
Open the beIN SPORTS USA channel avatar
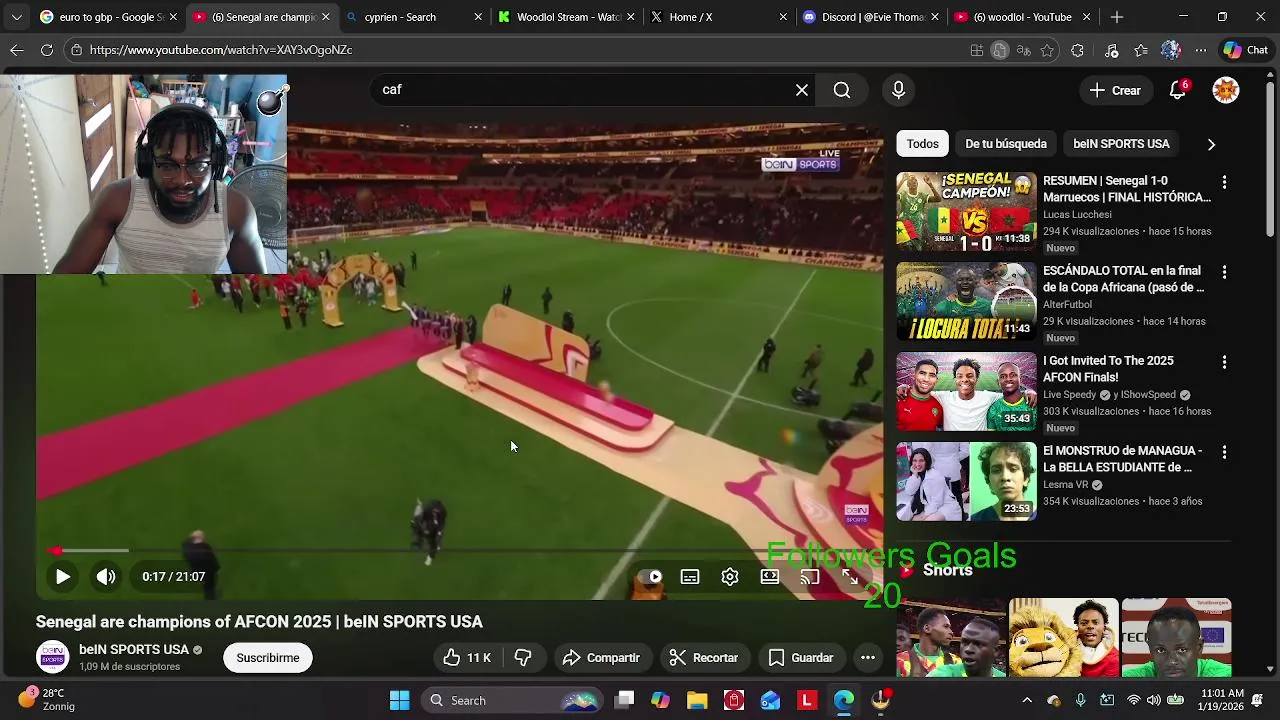52,657
